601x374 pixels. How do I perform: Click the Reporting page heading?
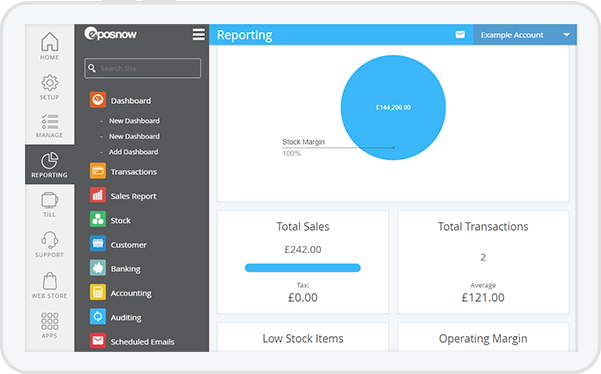coord(245,35)
